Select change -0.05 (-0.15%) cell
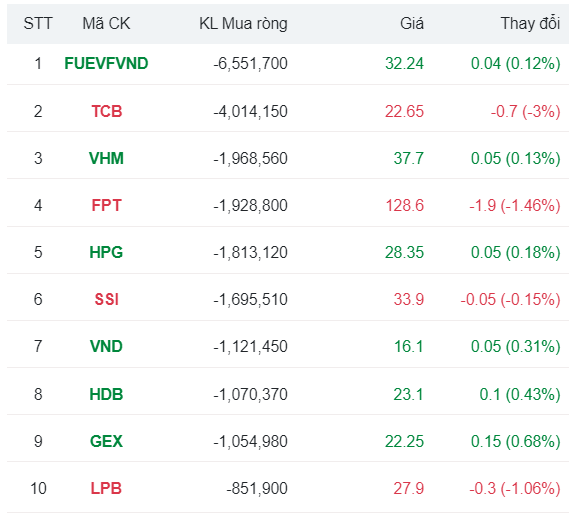 coord(510,299)
